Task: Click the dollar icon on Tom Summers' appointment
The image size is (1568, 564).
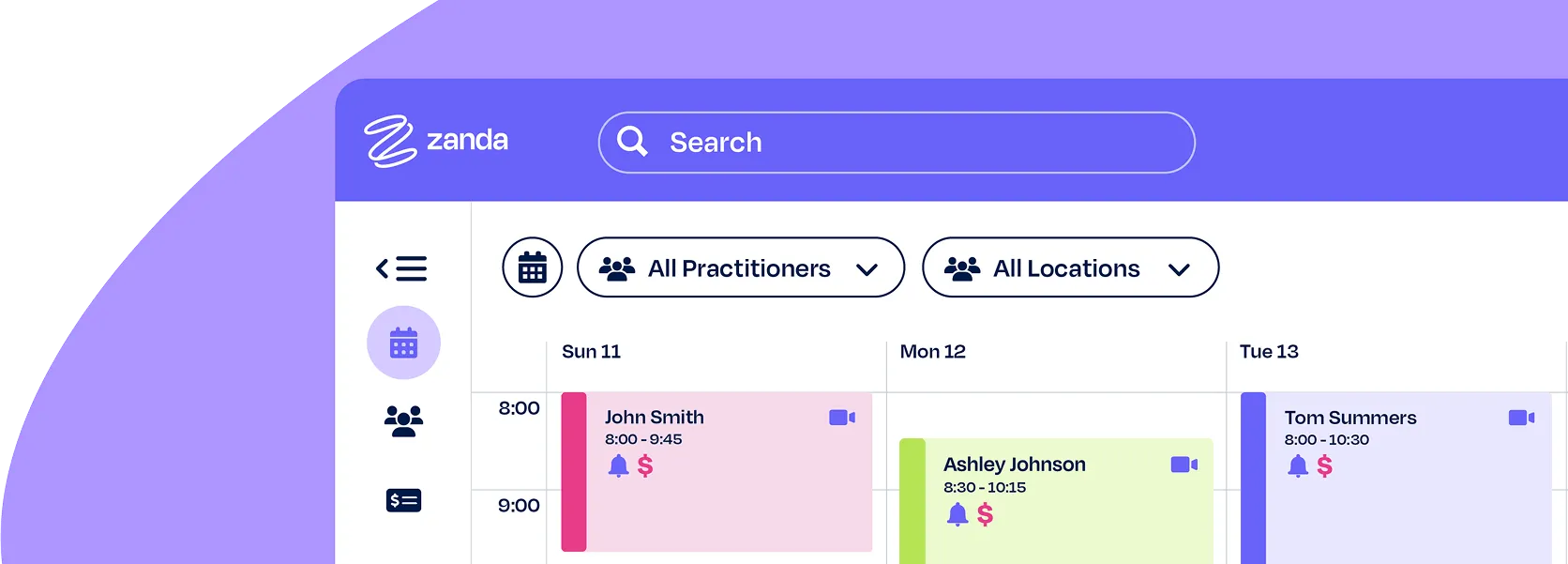Action: click(x=1324, y=466)
